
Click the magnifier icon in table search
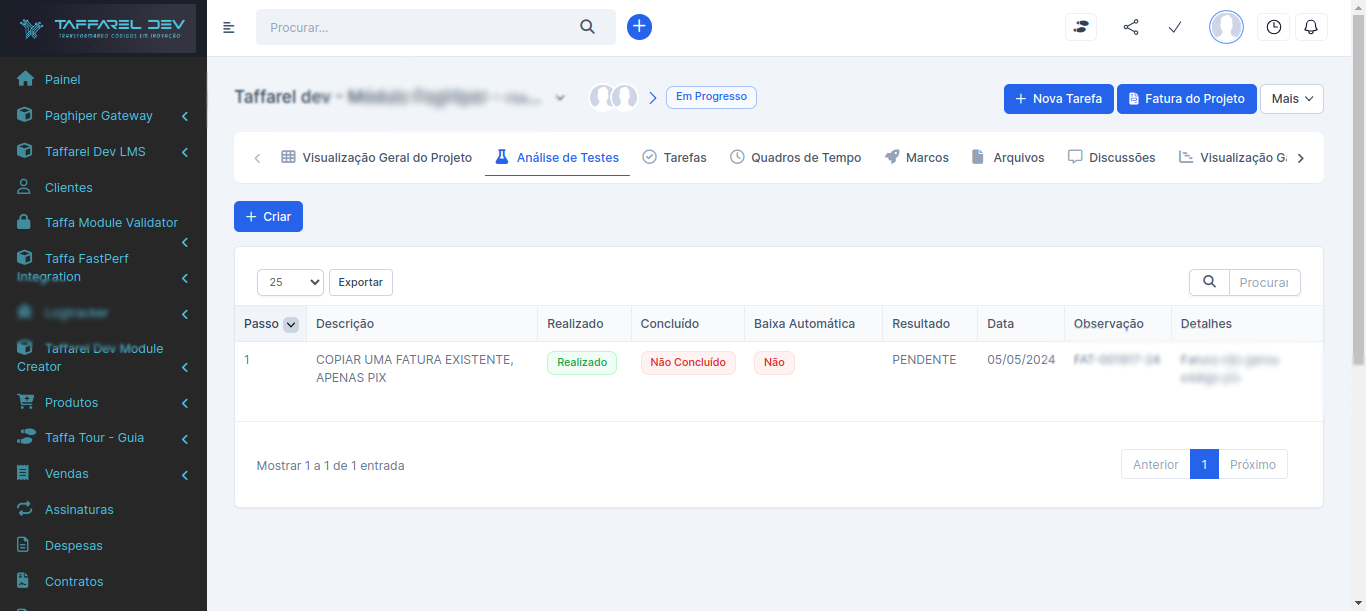pos(1209,282)
